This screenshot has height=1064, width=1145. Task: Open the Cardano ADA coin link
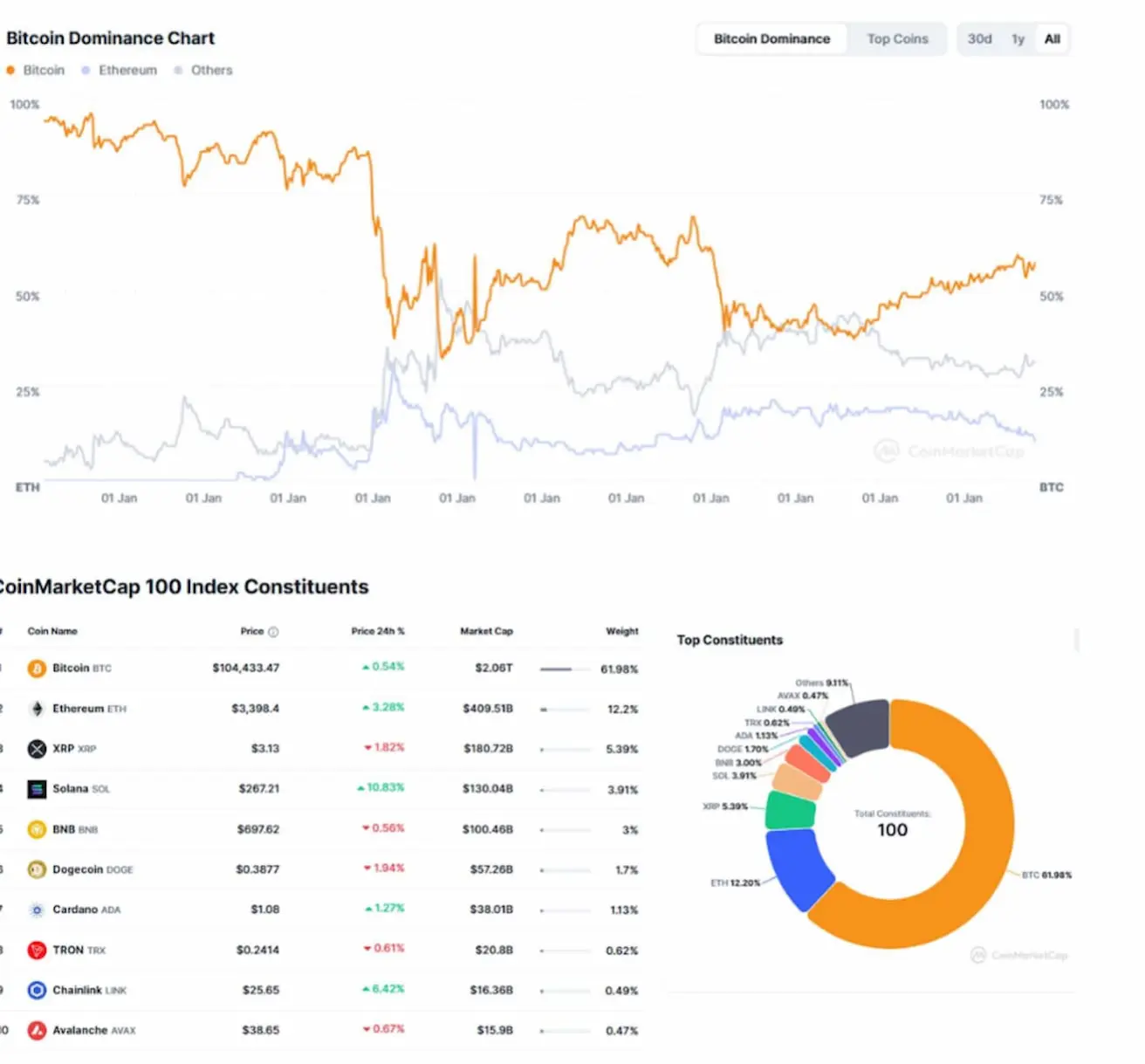(x=86, y=910)
